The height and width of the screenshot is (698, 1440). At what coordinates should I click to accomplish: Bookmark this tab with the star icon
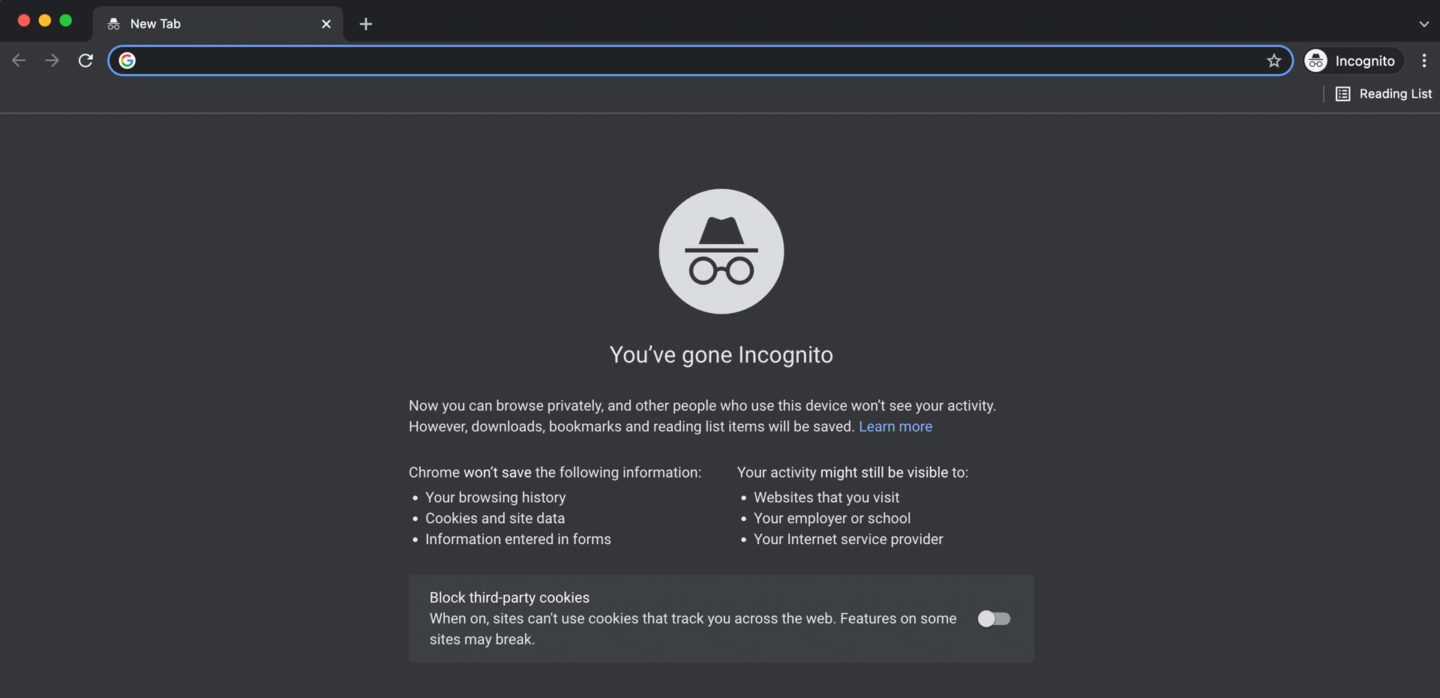[x=1273, y=61]
